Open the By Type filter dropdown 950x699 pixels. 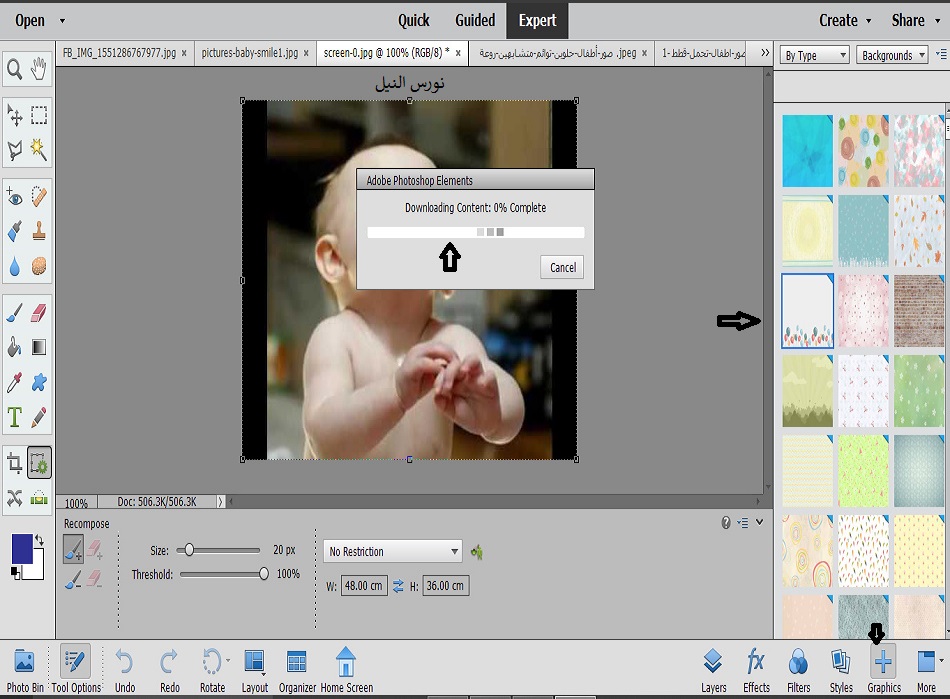pyautogui.click(x=815, y=55)
